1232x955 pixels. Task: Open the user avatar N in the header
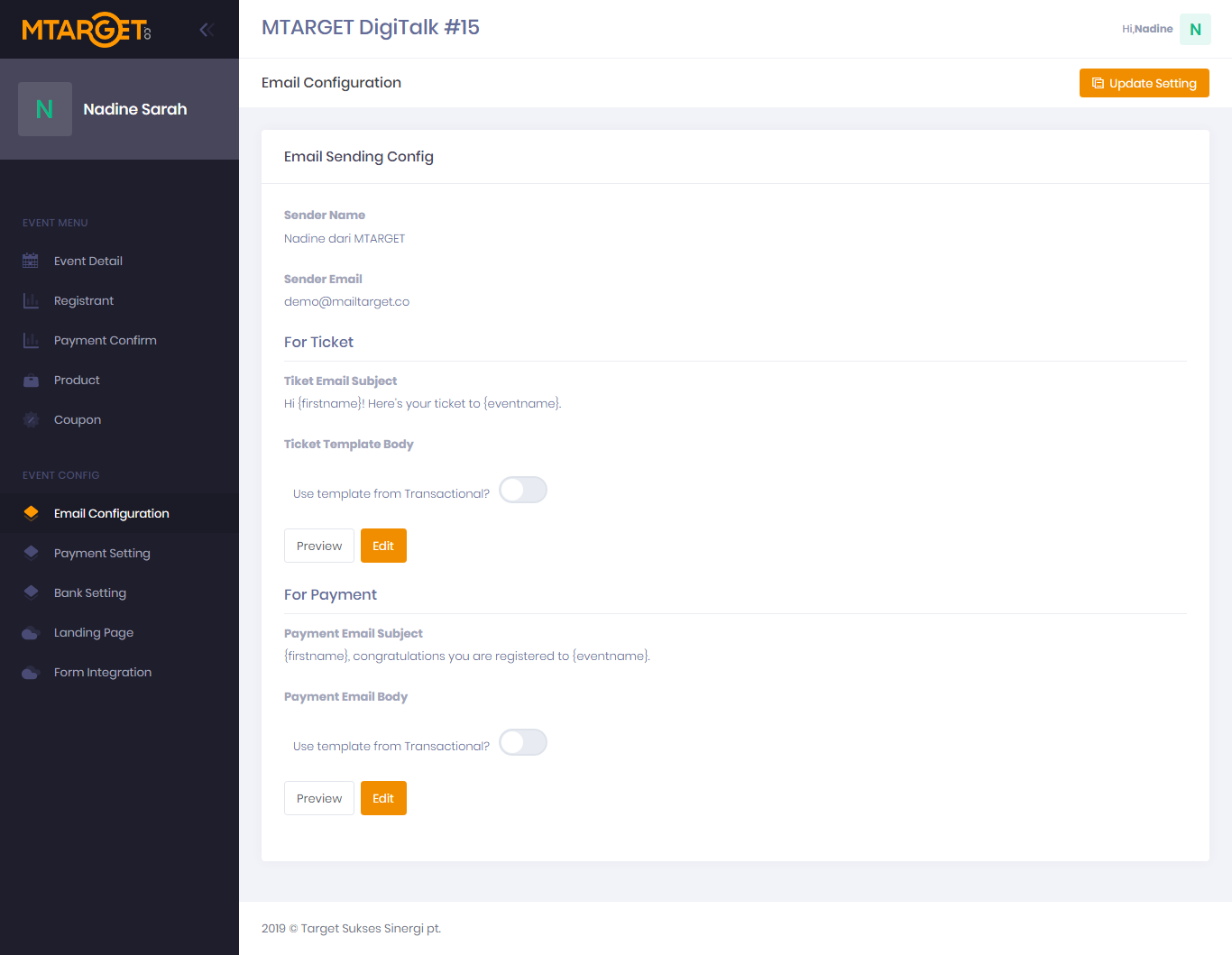point(1195,29)
